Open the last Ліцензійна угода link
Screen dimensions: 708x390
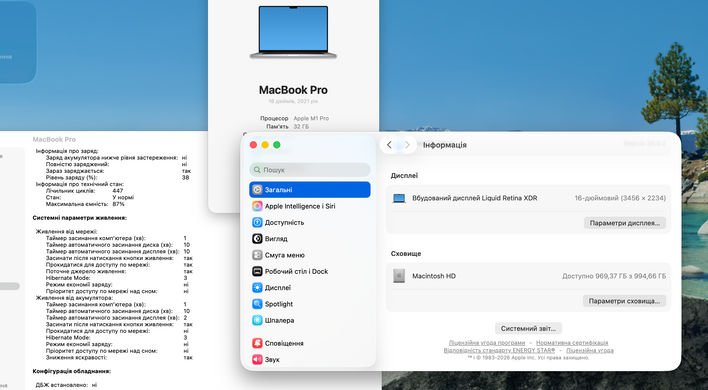590,350
